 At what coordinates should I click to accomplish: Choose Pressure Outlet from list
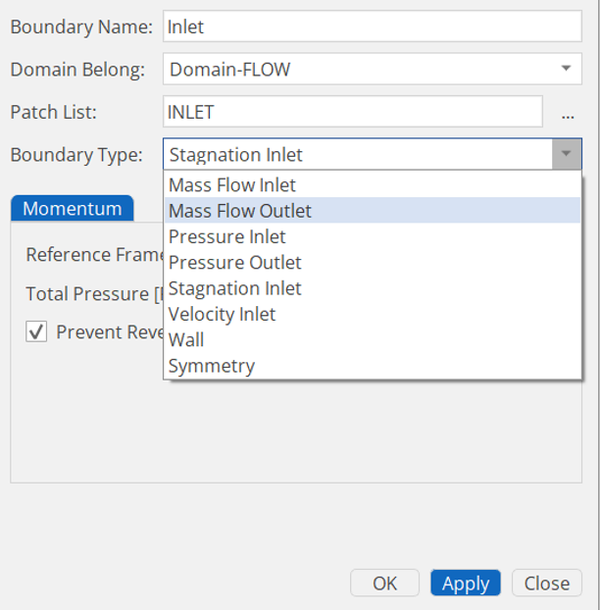[x=235, y=263]
